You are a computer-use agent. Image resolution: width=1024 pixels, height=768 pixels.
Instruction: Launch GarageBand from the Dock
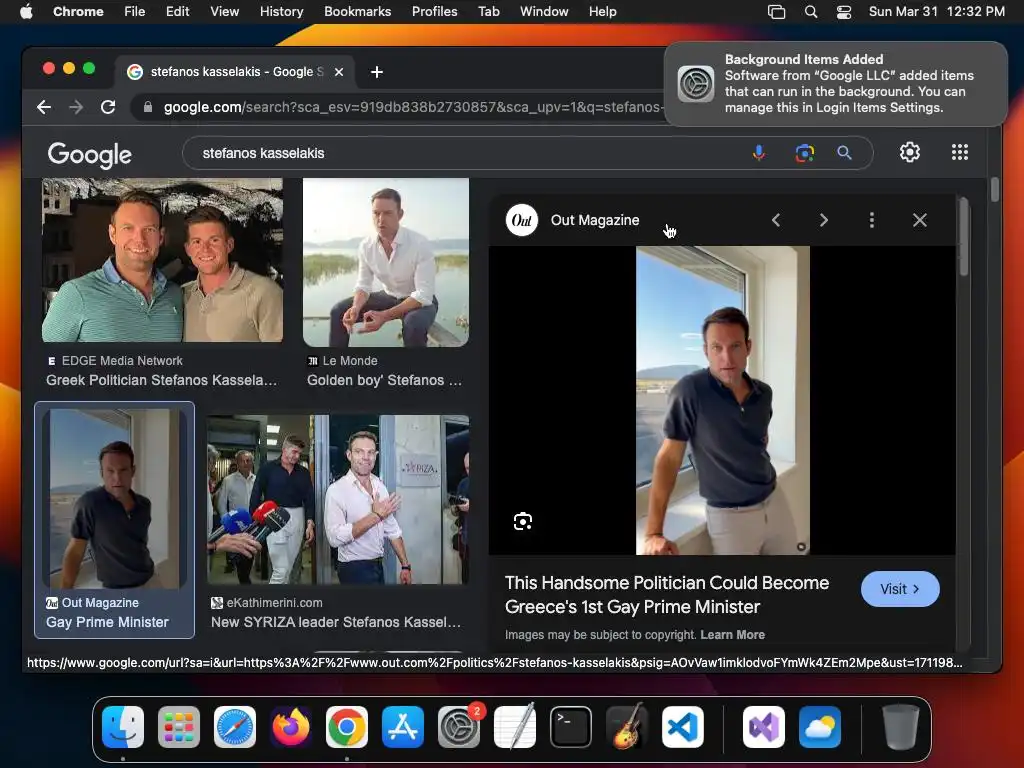(627, 727)
